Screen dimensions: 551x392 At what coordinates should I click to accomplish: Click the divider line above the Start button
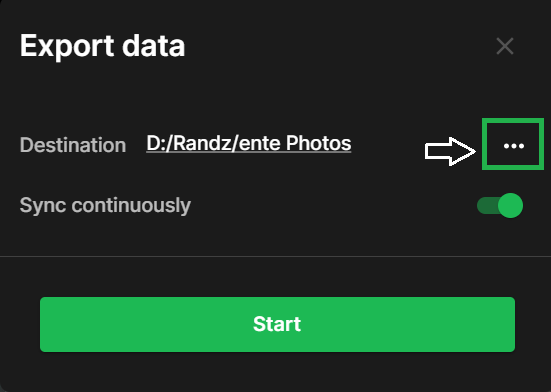(x=276, y=256)
